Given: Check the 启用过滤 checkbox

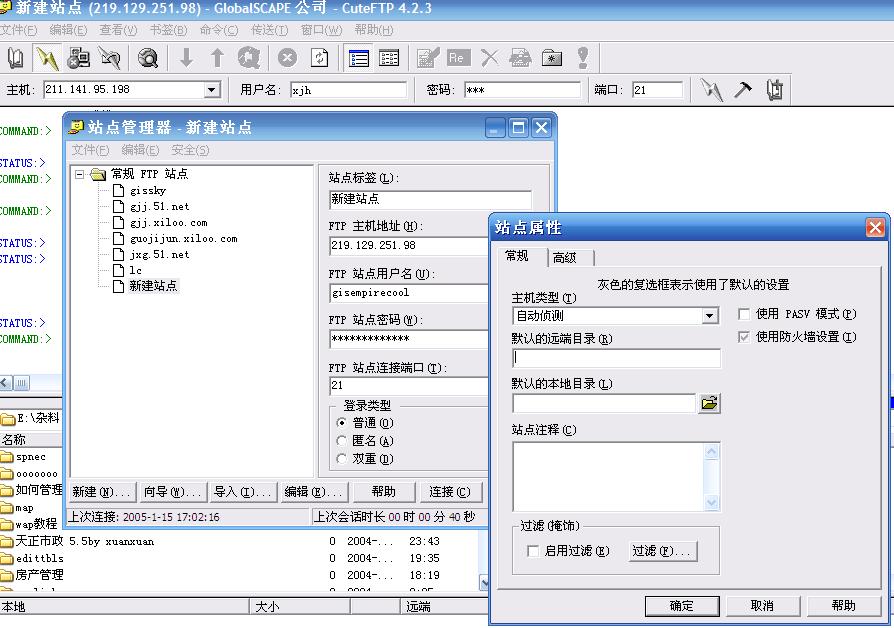Looking at the screenshot, I should [x=533, y=551].
